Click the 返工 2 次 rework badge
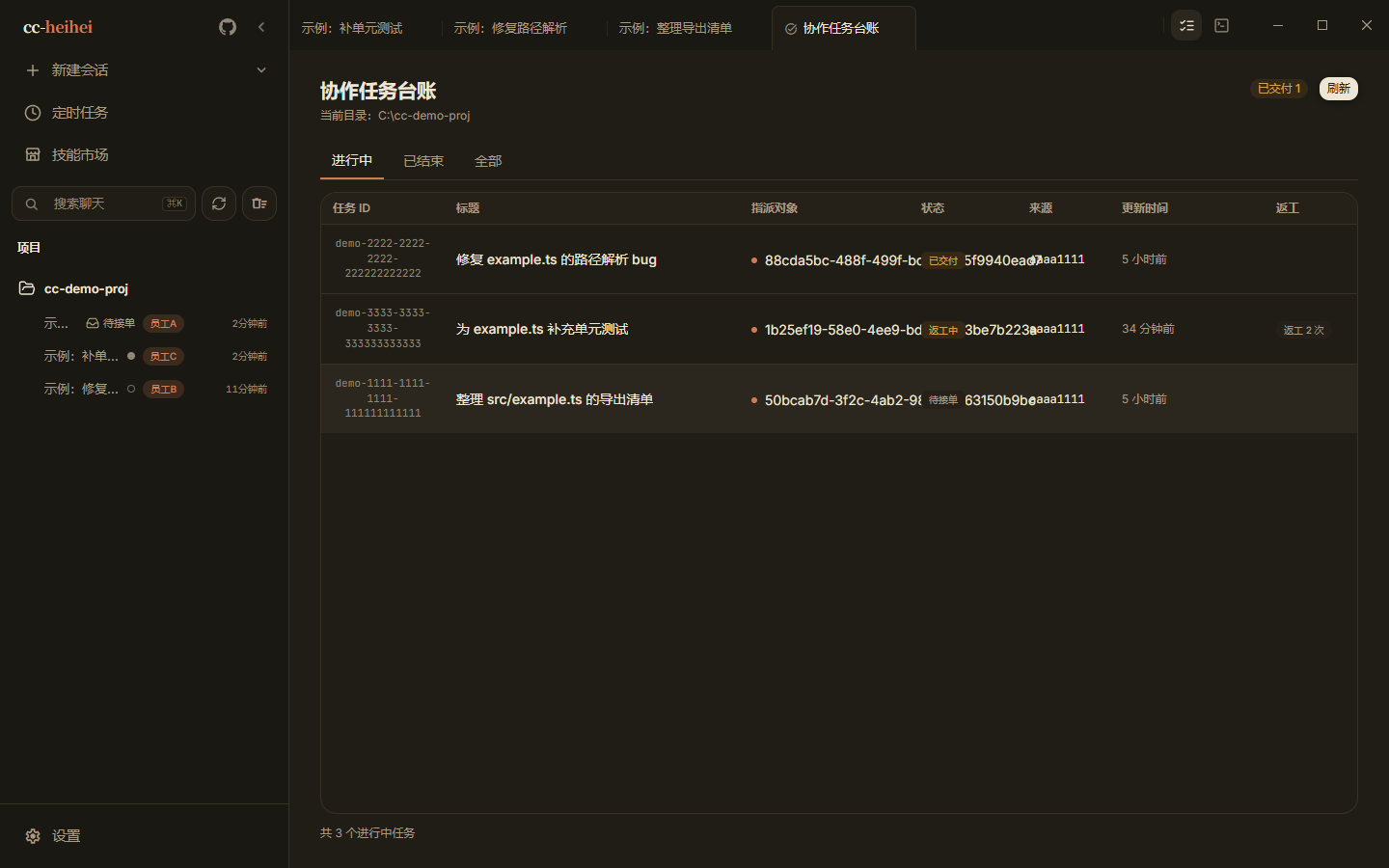The width and height of the screenshot is (1389, 868). click(x=1304, y=330)
